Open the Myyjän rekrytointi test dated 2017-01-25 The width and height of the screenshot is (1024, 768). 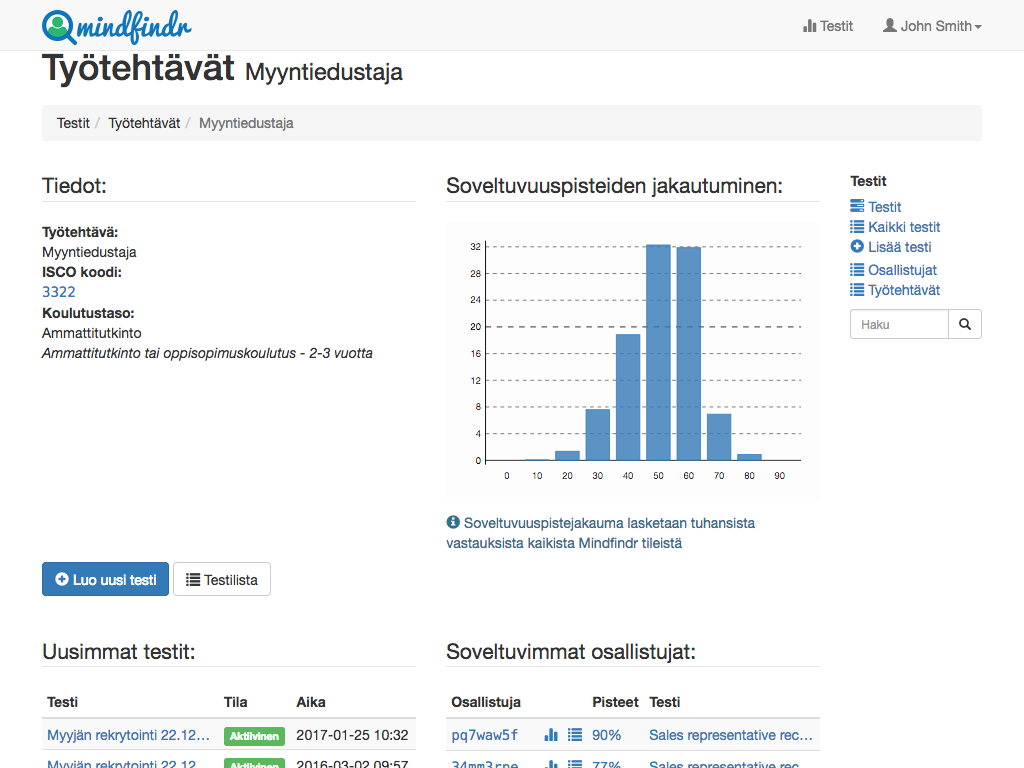point(129,735)
